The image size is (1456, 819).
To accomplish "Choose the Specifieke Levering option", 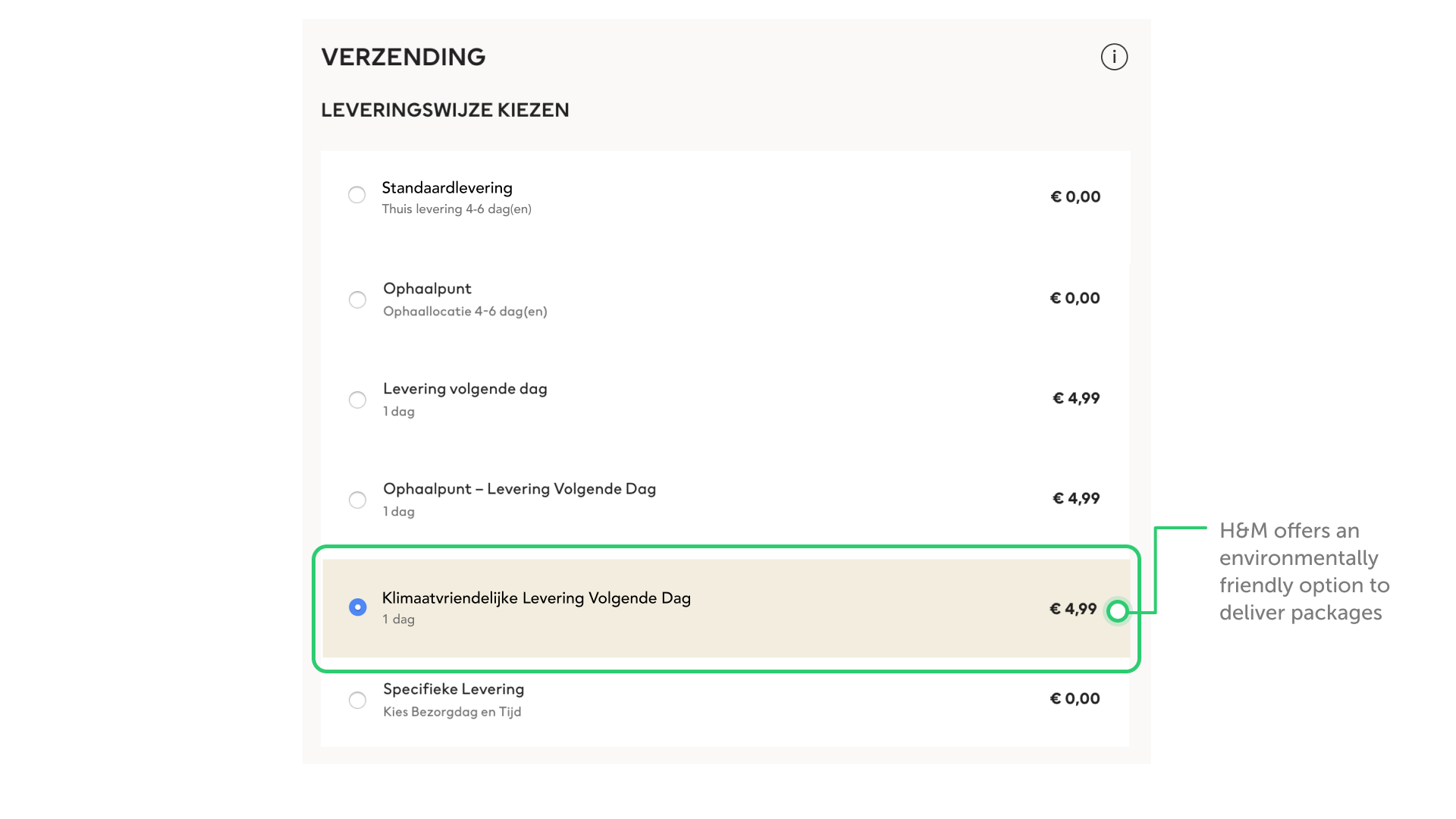I will (357, 700).
